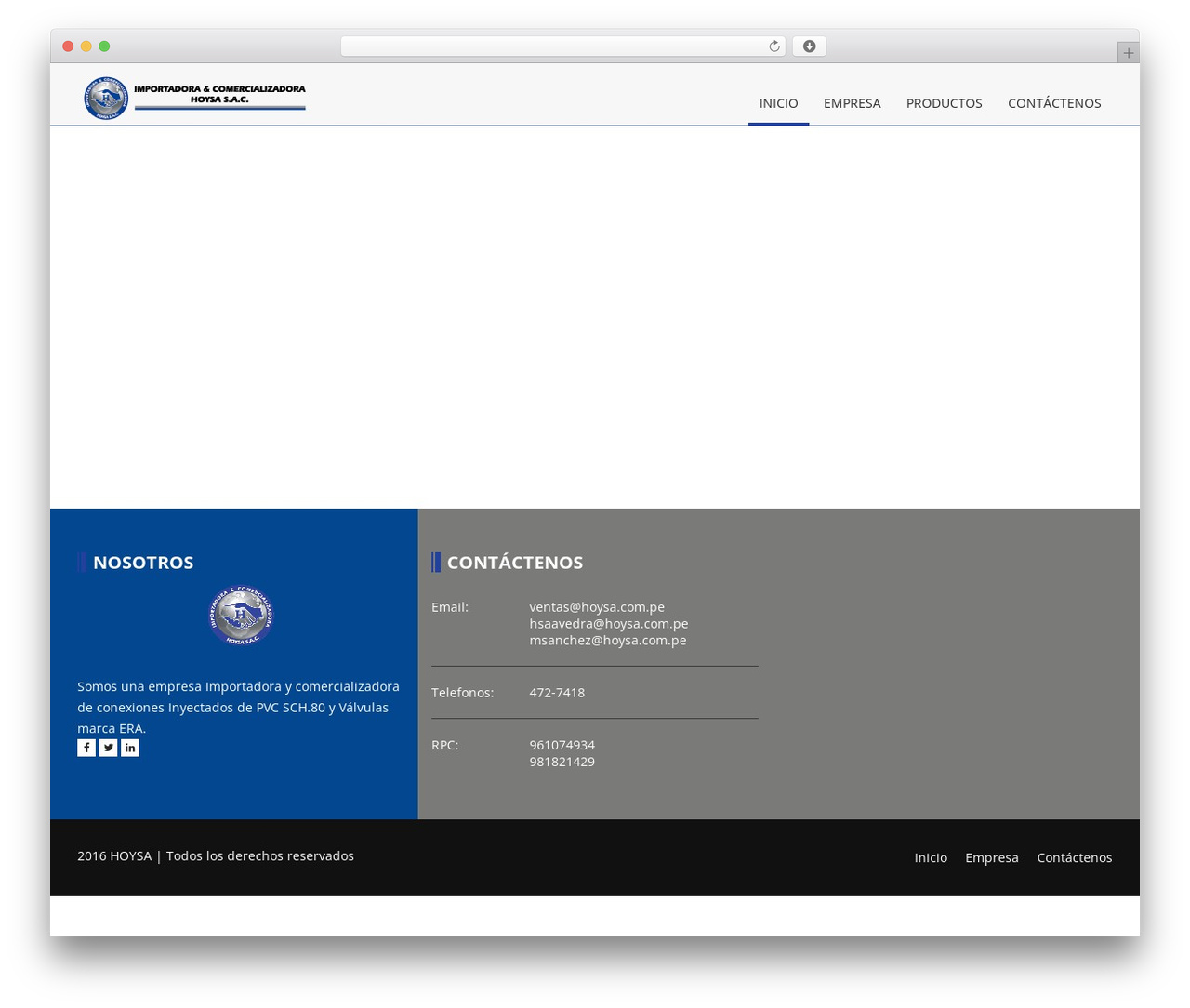The width and height of the screenshot is (1190, 1008).
Task: Click the RPC number 981821429
Action: click(x=562, y=762)
